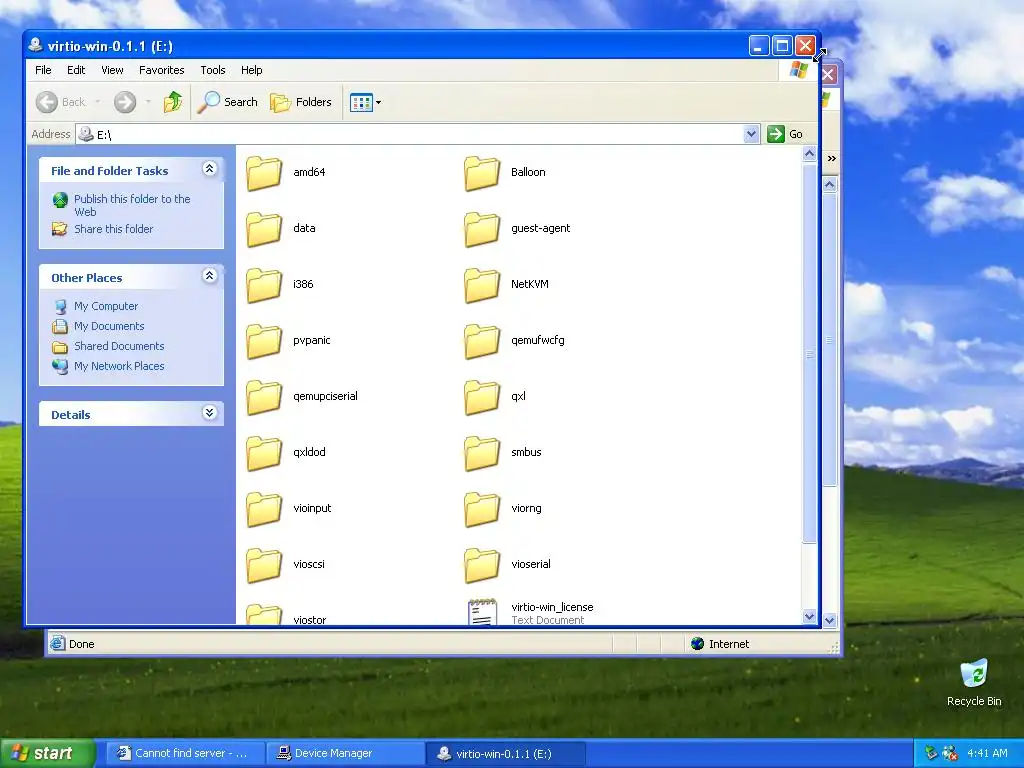Click the file list scrollbar down arrow
This screenshot has height=768, width=1024.
click(809, 616)
